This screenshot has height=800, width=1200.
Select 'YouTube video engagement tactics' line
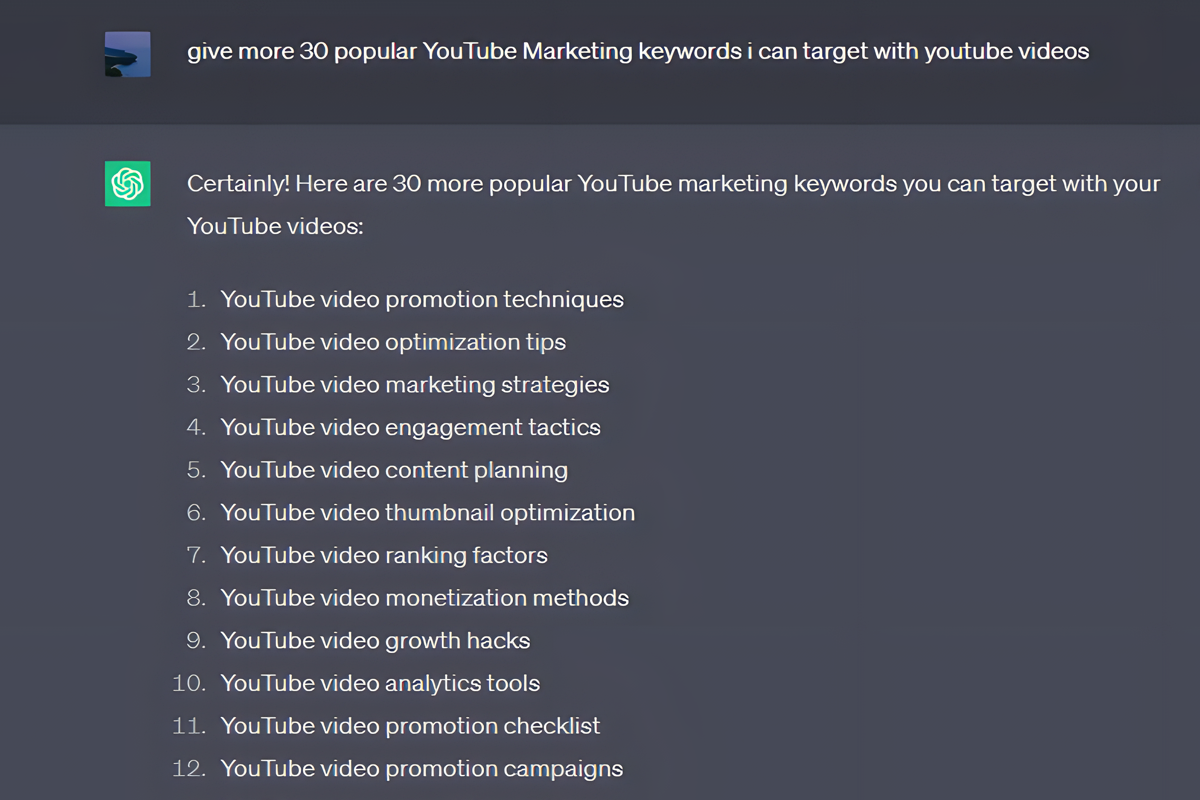(x=411, y=427)
